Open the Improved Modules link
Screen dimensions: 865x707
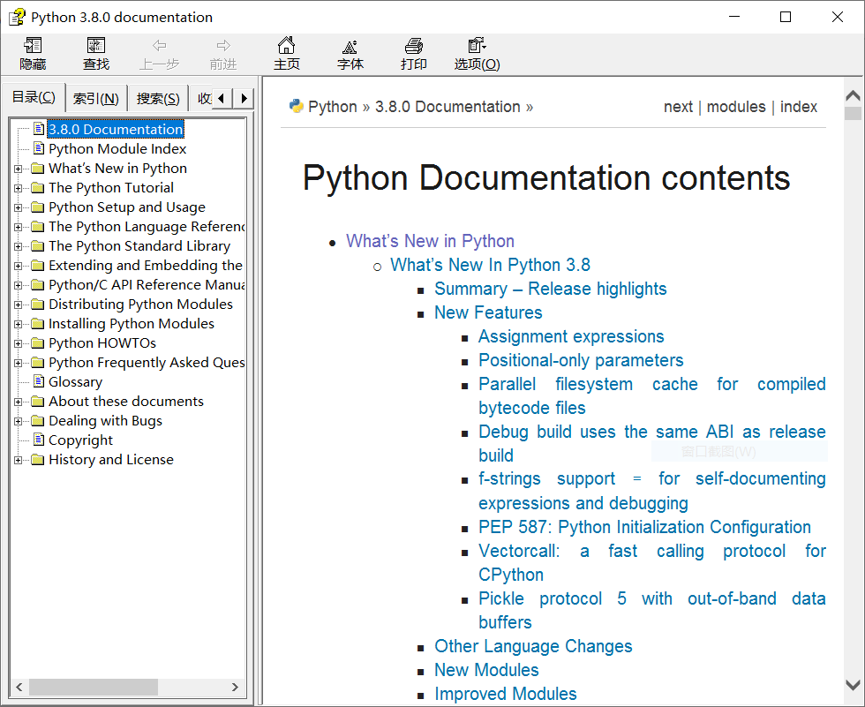click(x=505, y=693)
